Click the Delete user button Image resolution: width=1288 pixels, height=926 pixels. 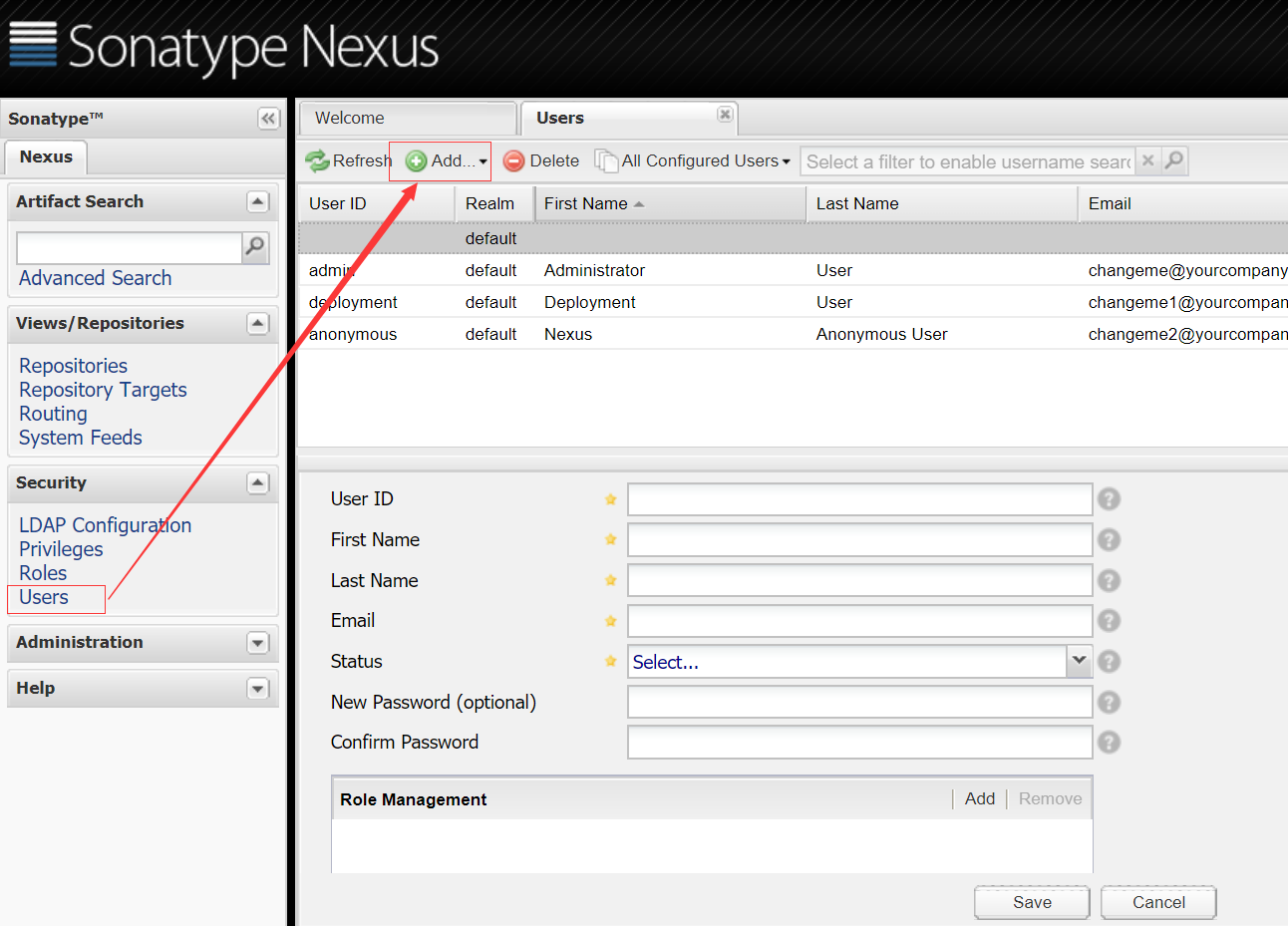tap(541, 160)
